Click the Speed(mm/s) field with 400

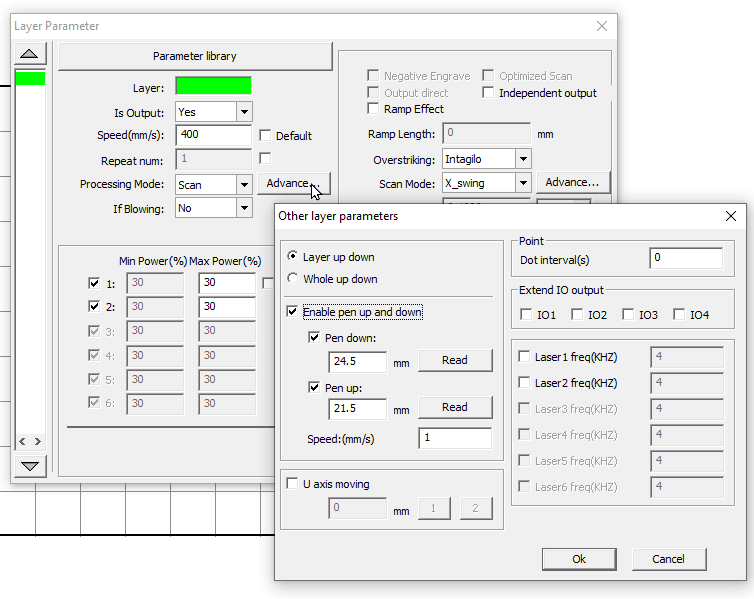pyautogui.click(x=214, y=135)
